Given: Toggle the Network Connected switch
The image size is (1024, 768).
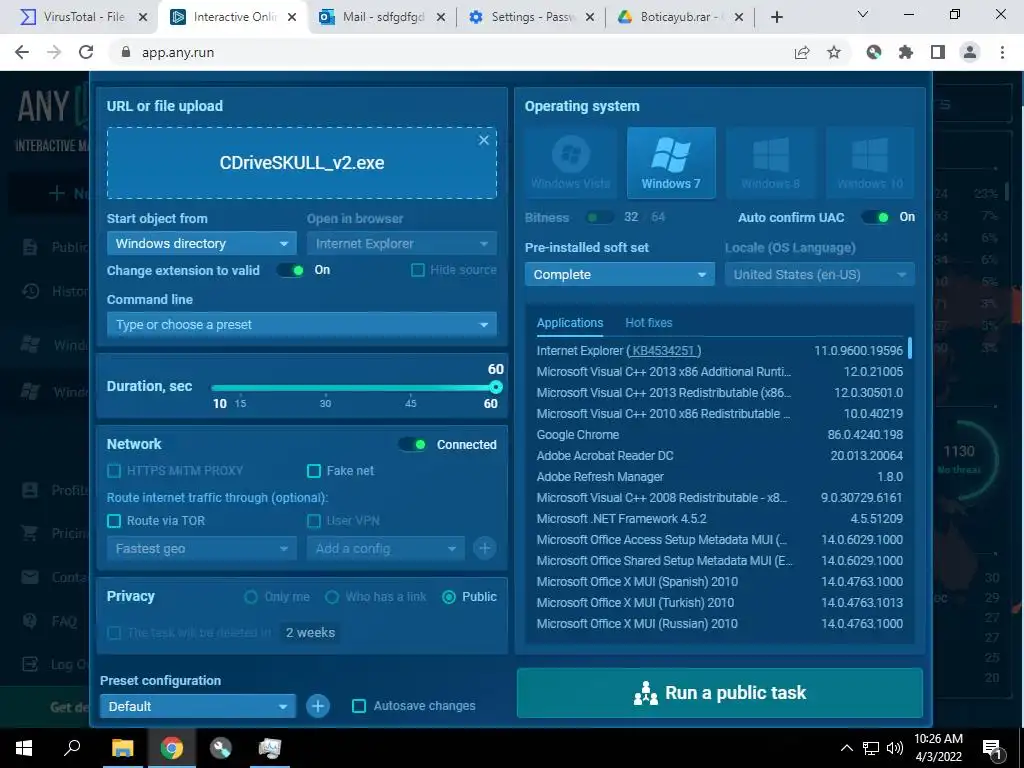Looking at the screenshot, I should click(412, 445).
